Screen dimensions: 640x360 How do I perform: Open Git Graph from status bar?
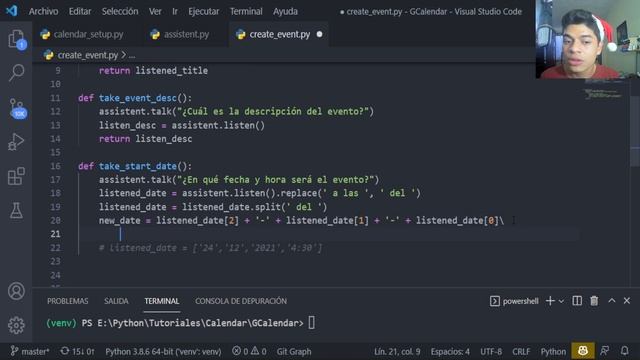[294, 351]
